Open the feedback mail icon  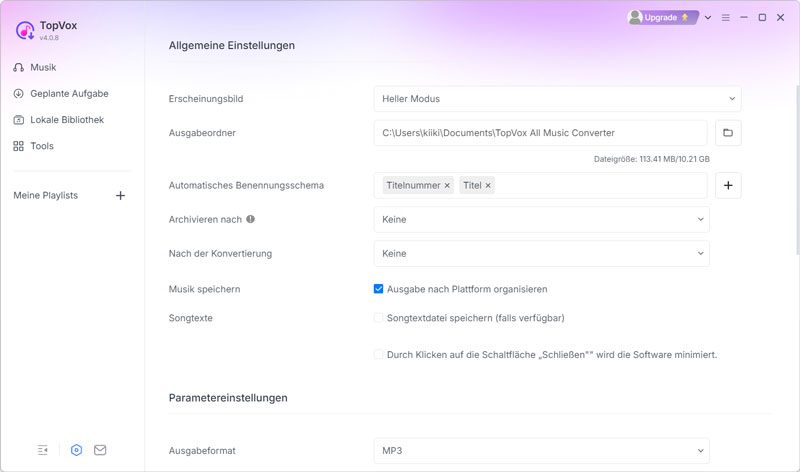pos(100,450)
